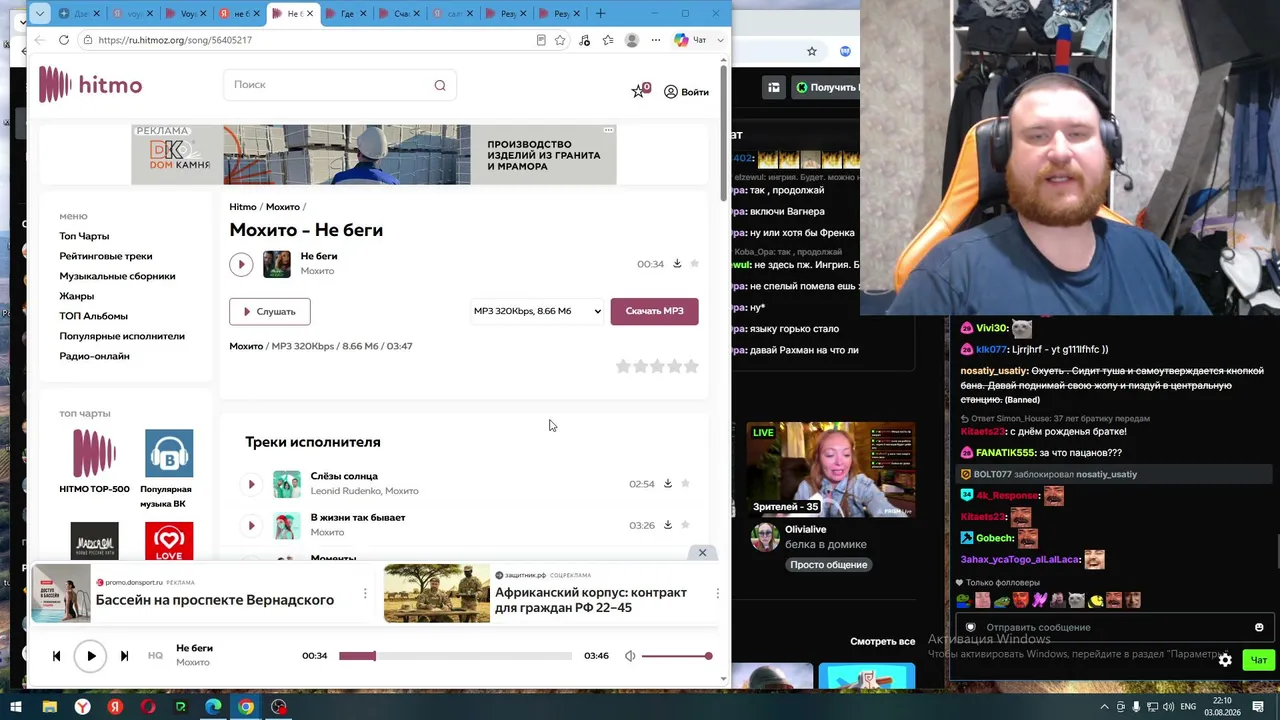
Task: Play the Не беги track in header
Action: pos(241,264)
